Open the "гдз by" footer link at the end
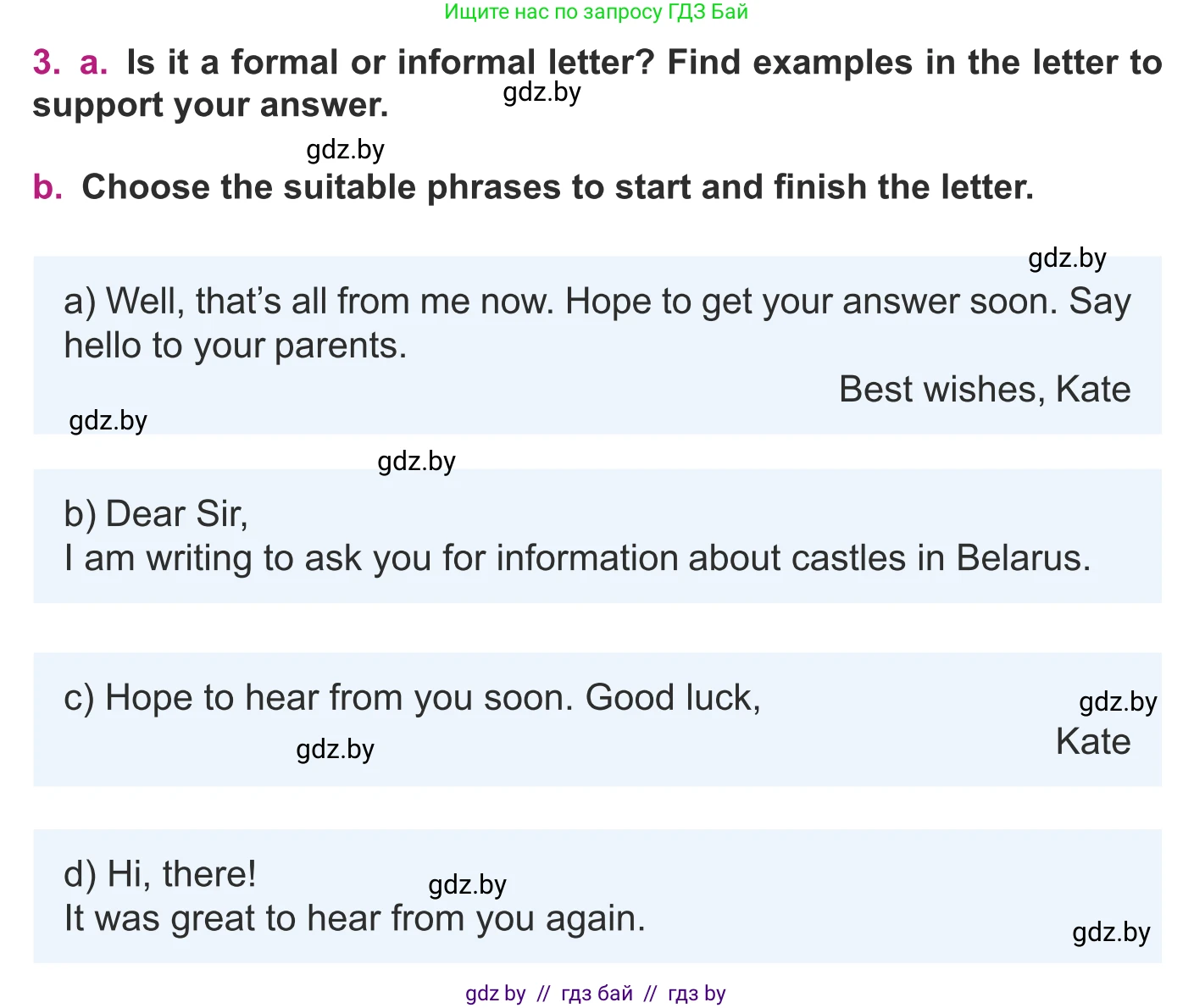This screenshot has height=1008, width=1194. pos(697,994)
